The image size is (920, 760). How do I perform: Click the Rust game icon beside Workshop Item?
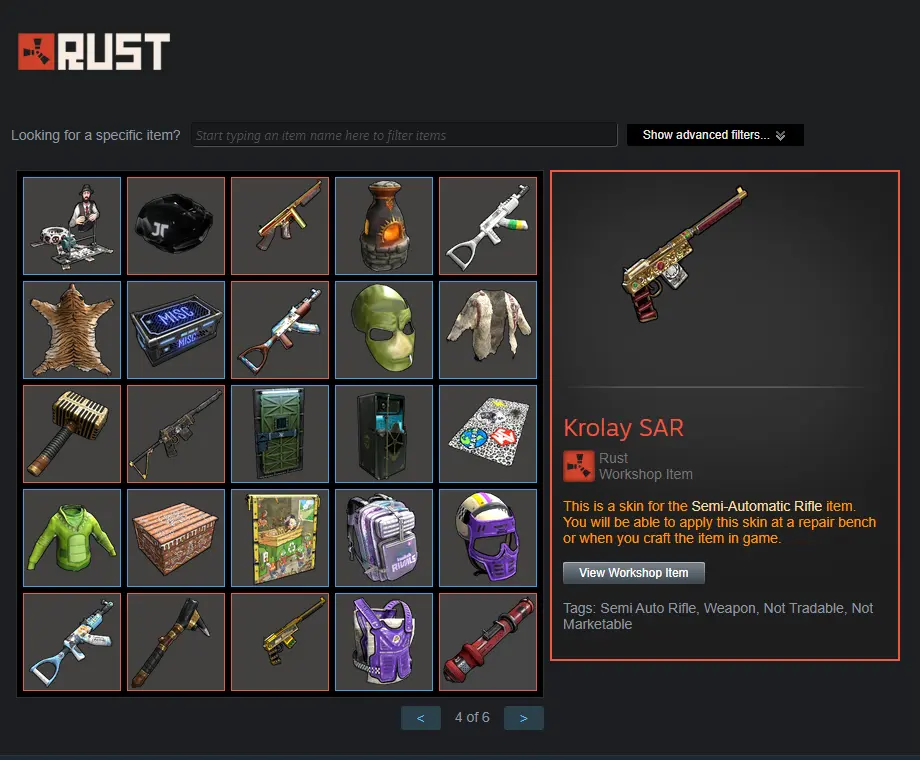(x=579, y=466)
